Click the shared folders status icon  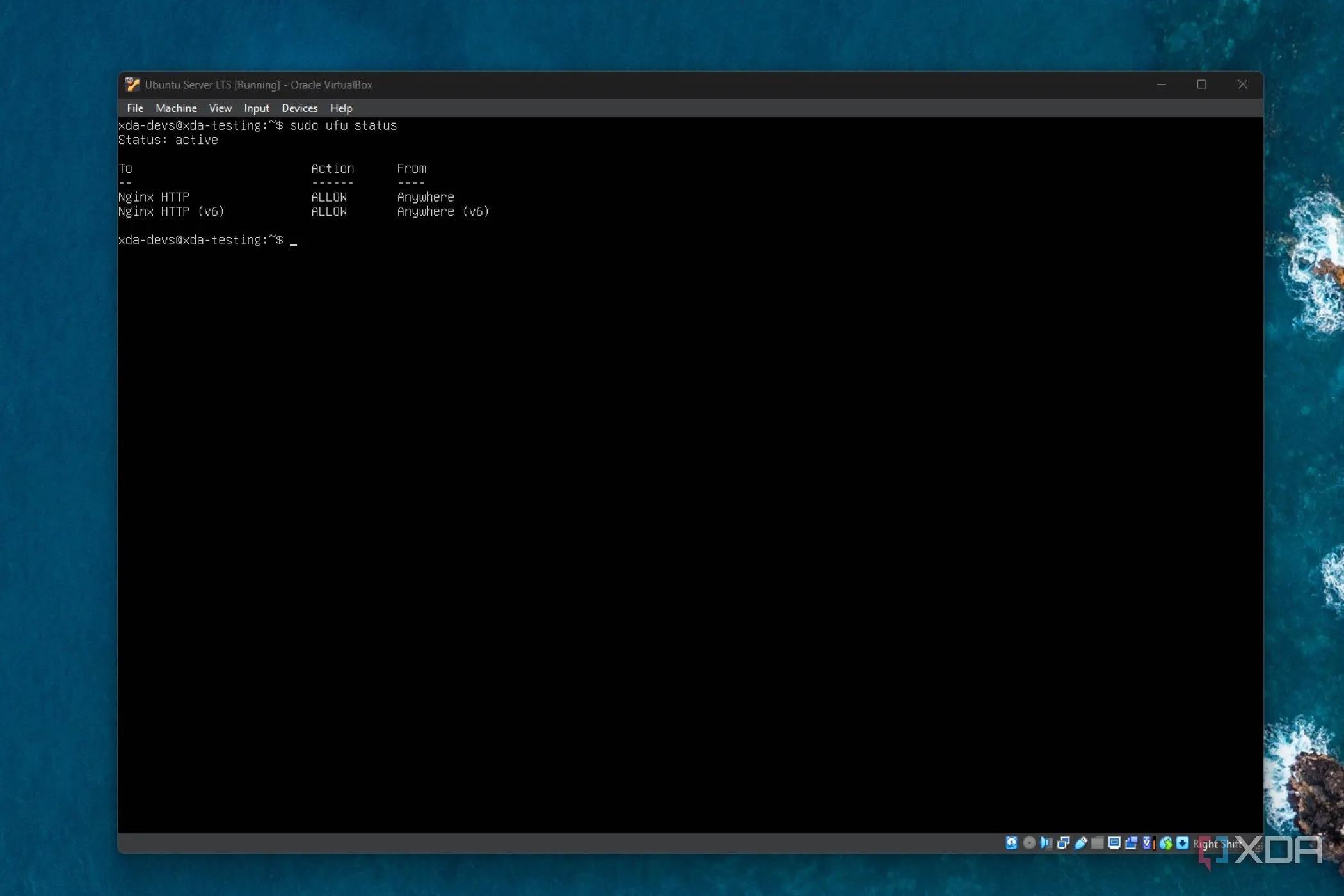[1098, 843]
